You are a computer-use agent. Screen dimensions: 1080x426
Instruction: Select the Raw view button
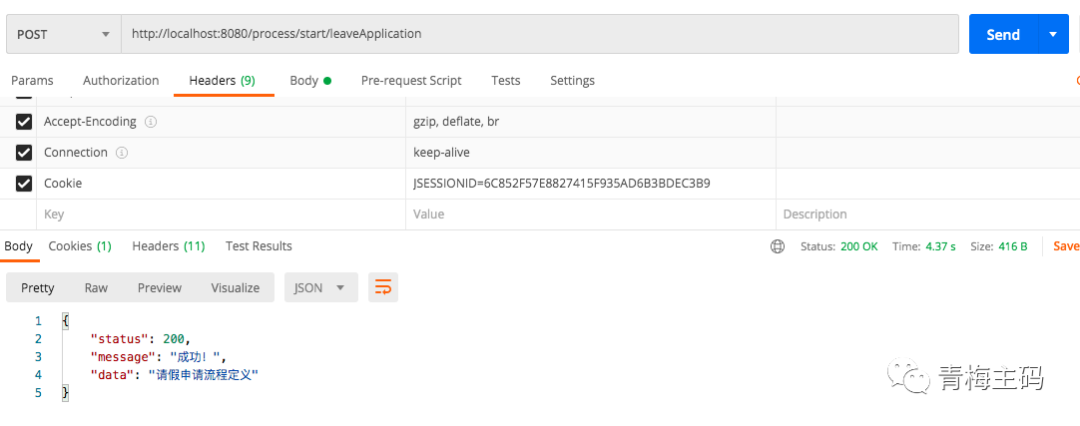(x=96, y=288)
